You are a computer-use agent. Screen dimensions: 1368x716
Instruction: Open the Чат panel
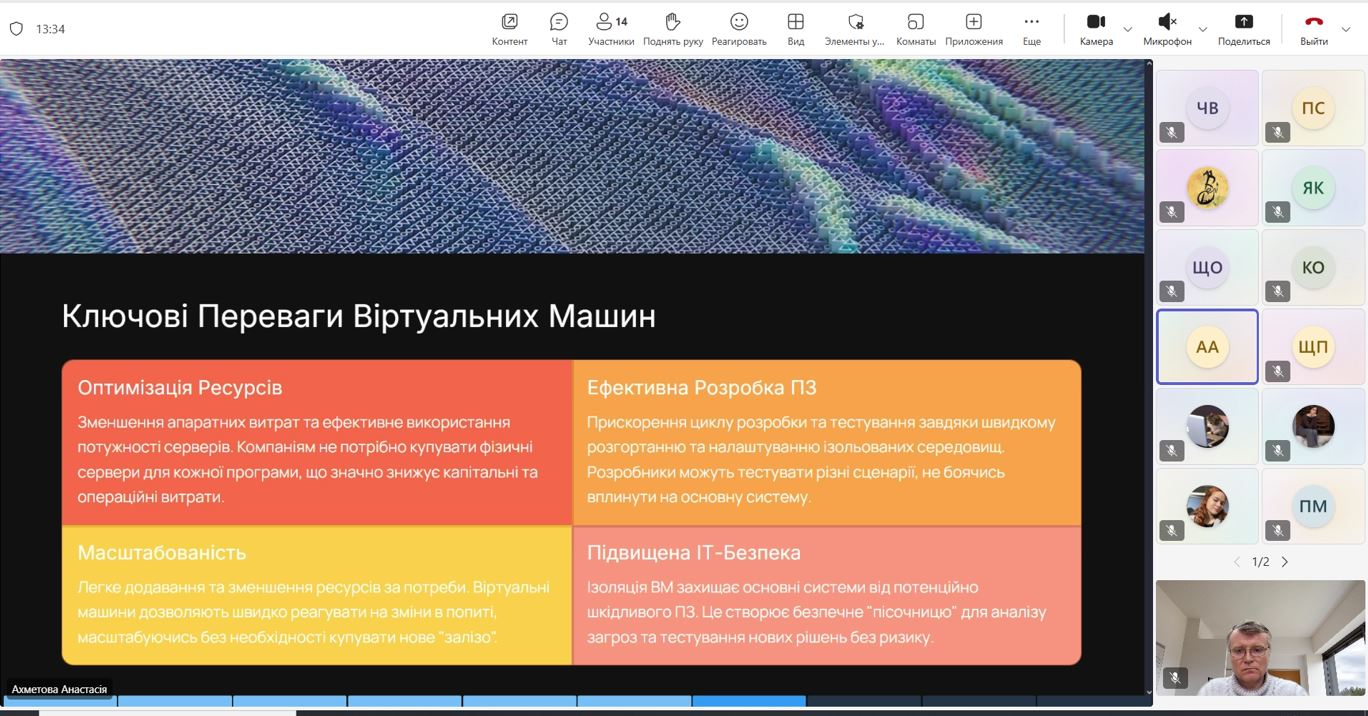559,28
